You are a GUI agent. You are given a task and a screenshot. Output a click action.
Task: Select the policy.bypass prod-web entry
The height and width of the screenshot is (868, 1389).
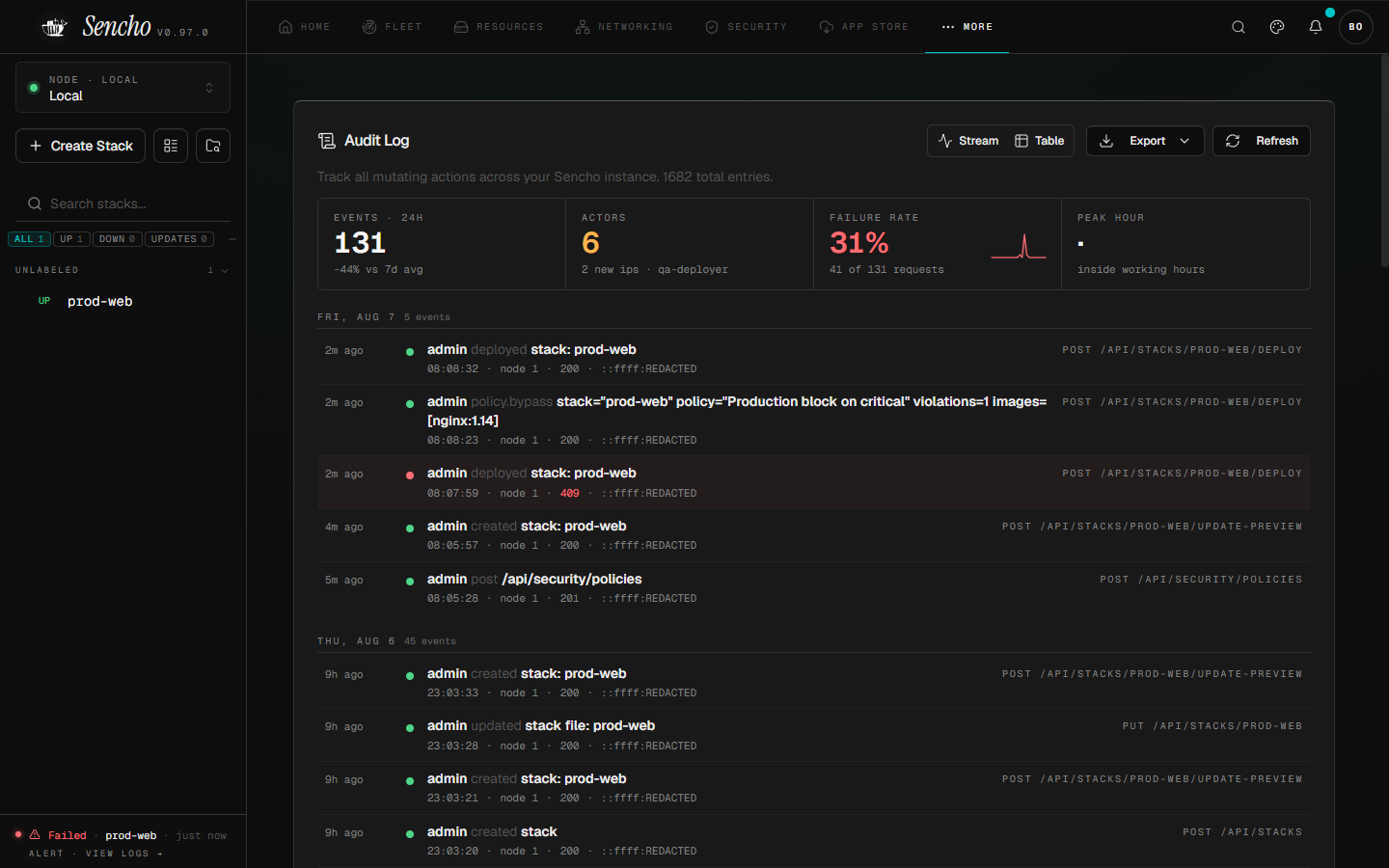[x=814, y=420]
